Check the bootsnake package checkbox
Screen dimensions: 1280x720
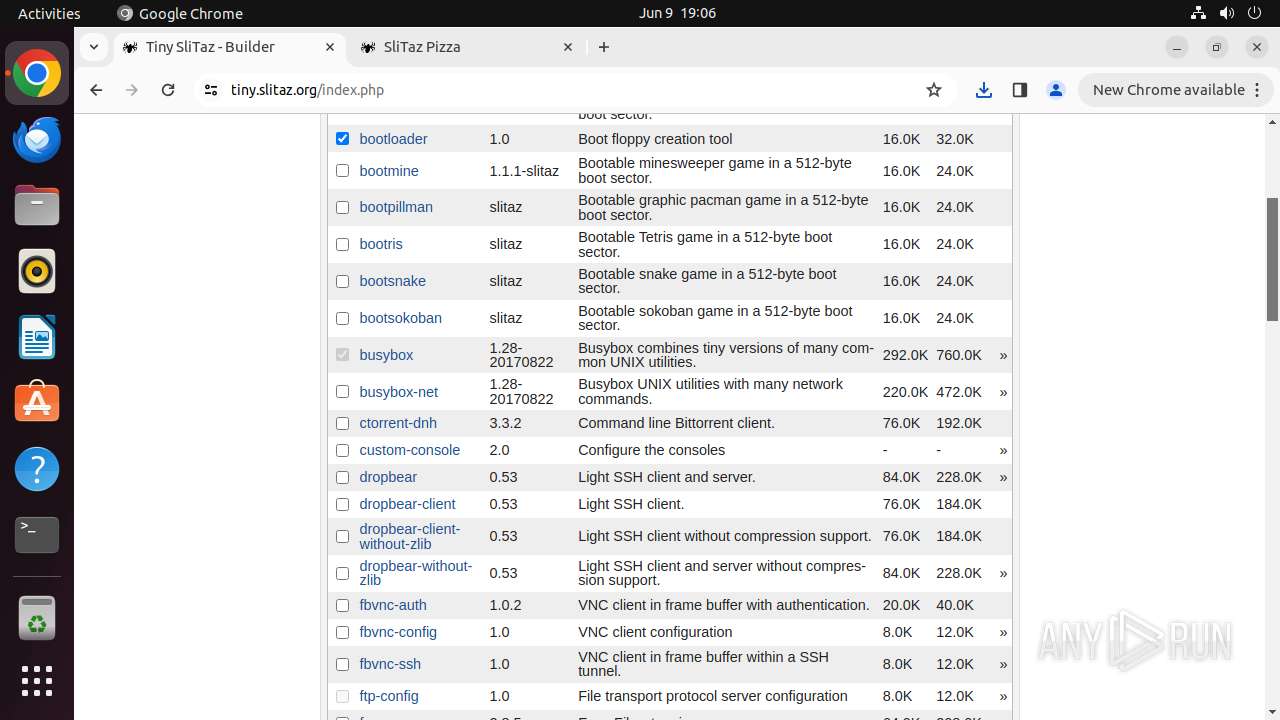tap(342, 282)
